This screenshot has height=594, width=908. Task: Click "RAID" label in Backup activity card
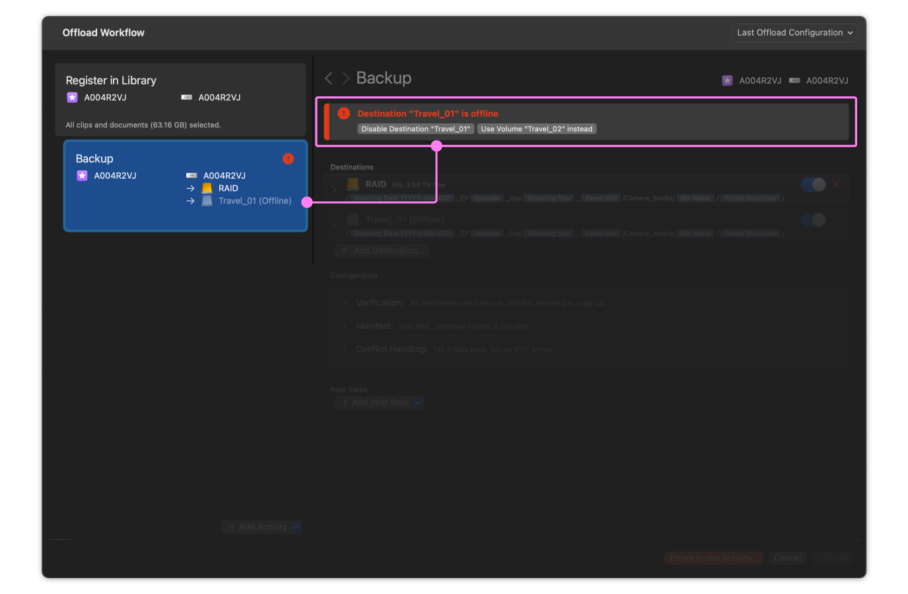pyautogui.click(x=228, y=188)
